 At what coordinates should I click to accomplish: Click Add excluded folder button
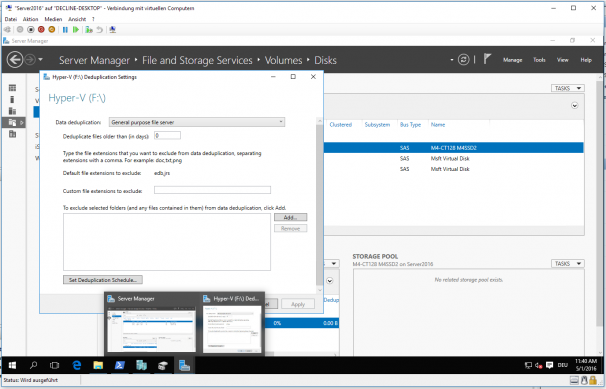point(290,217)
